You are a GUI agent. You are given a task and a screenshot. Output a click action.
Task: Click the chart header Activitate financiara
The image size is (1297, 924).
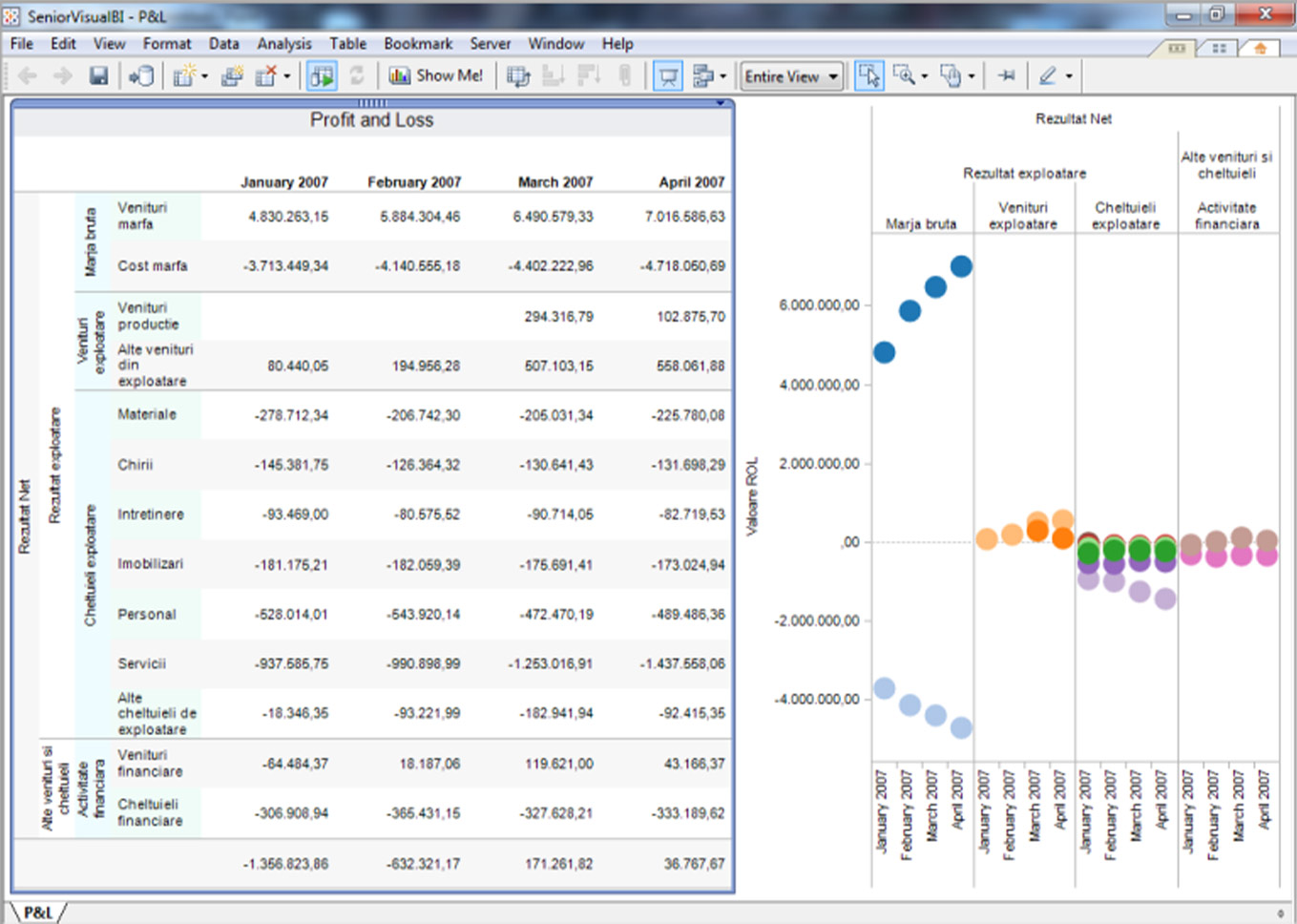click(1227, 216)
